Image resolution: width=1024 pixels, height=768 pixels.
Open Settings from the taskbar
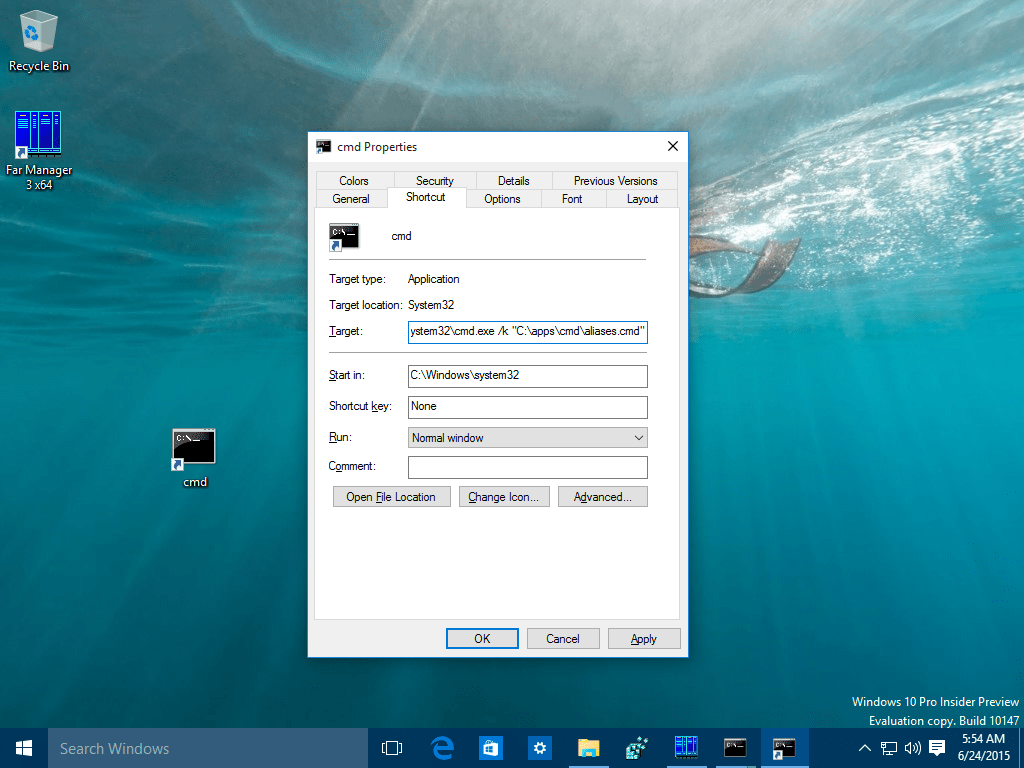[x=540, y=748]
